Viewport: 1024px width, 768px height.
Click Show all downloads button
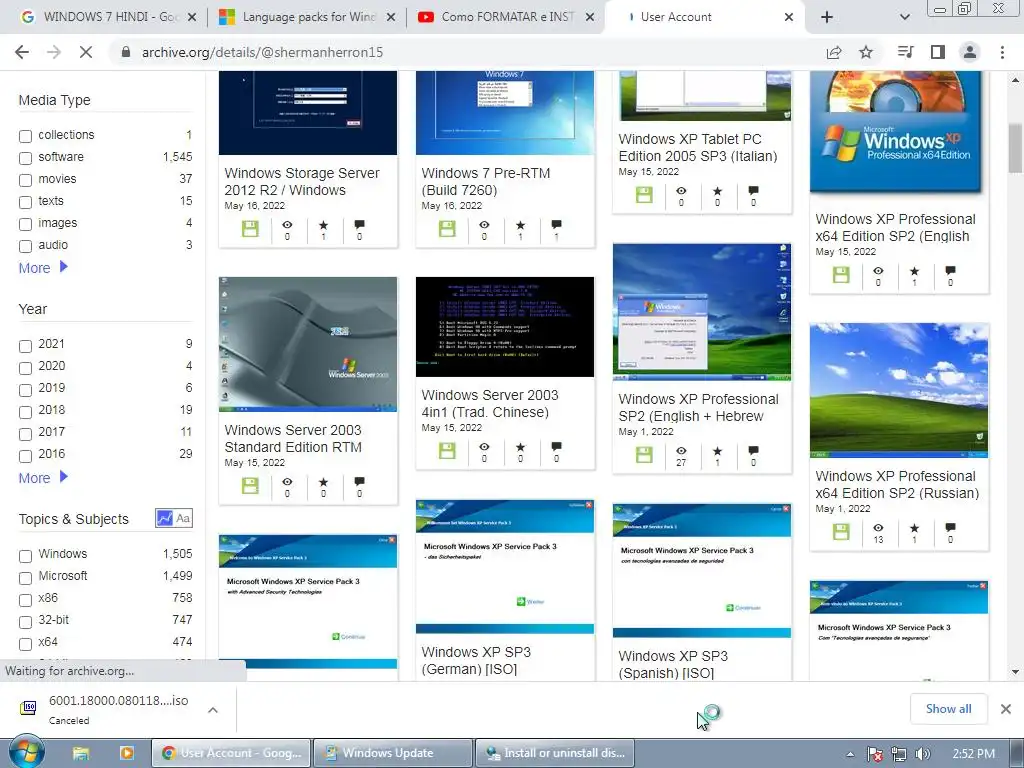[x=948, y=709]
